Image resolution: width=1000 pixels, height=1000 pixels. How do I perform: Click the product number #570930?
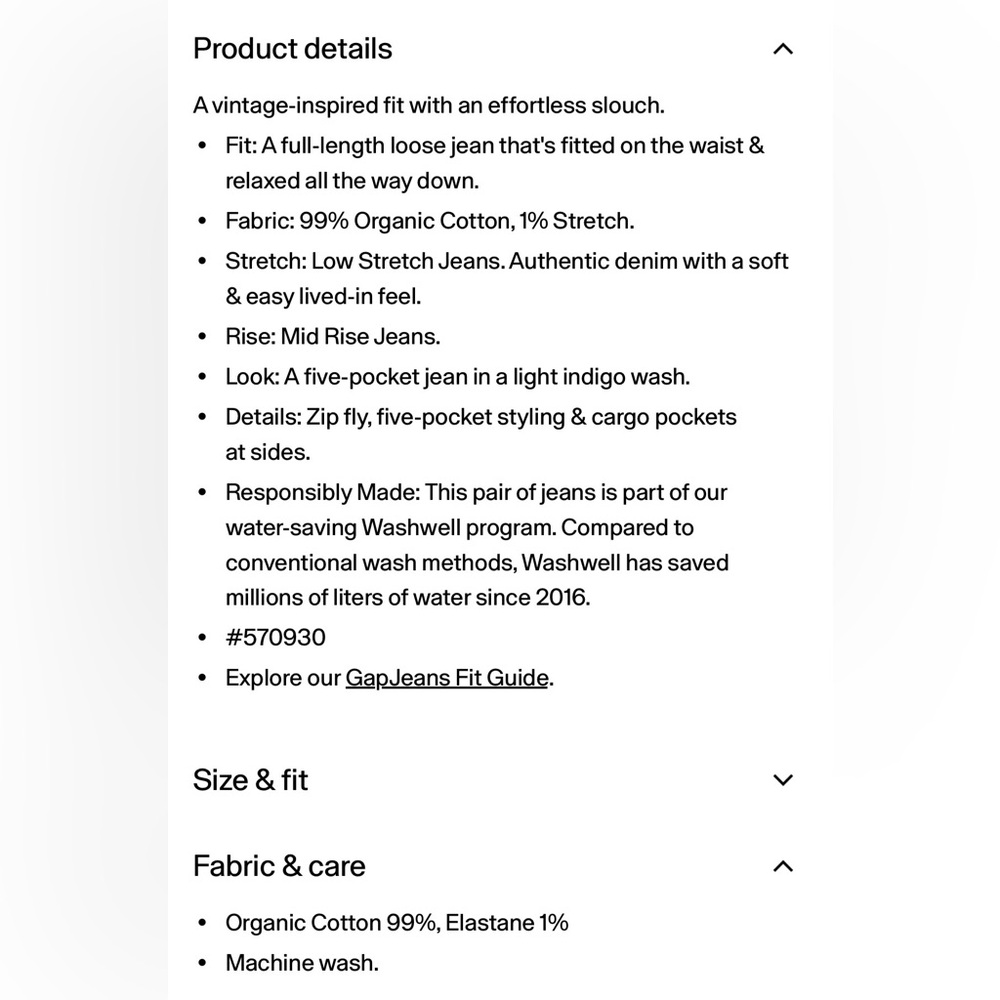click(x=276, y=638)
